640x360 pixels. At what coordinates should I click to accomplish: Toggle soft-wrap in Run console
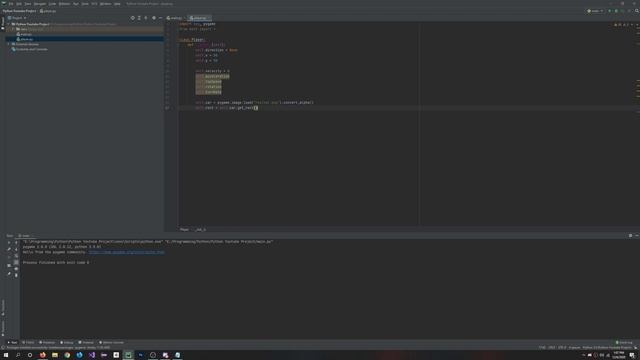coord(16,256)
